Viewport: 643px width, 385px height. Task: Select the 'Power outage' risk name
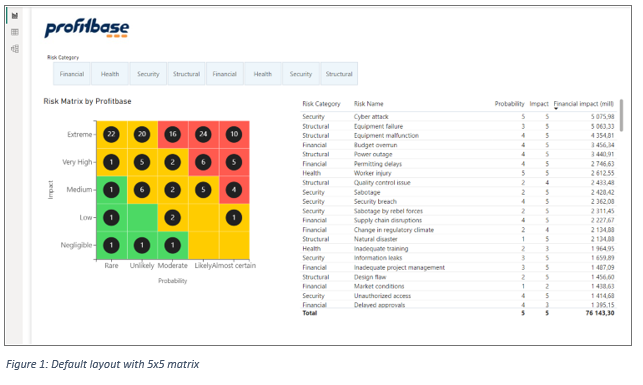tap(373, 155)
